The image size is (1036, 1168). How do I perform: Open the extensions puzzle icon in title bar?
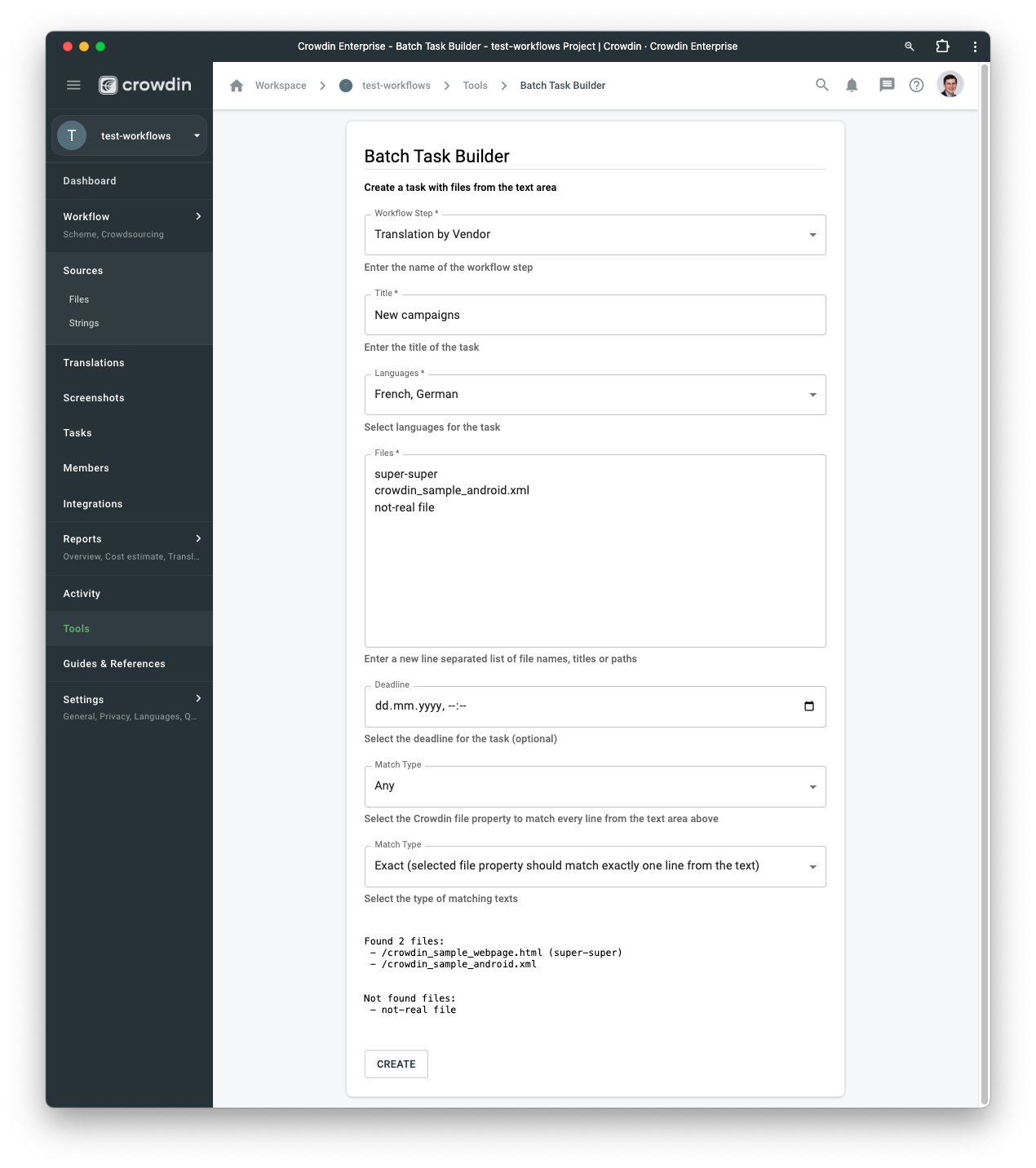[x=942, y=46]
